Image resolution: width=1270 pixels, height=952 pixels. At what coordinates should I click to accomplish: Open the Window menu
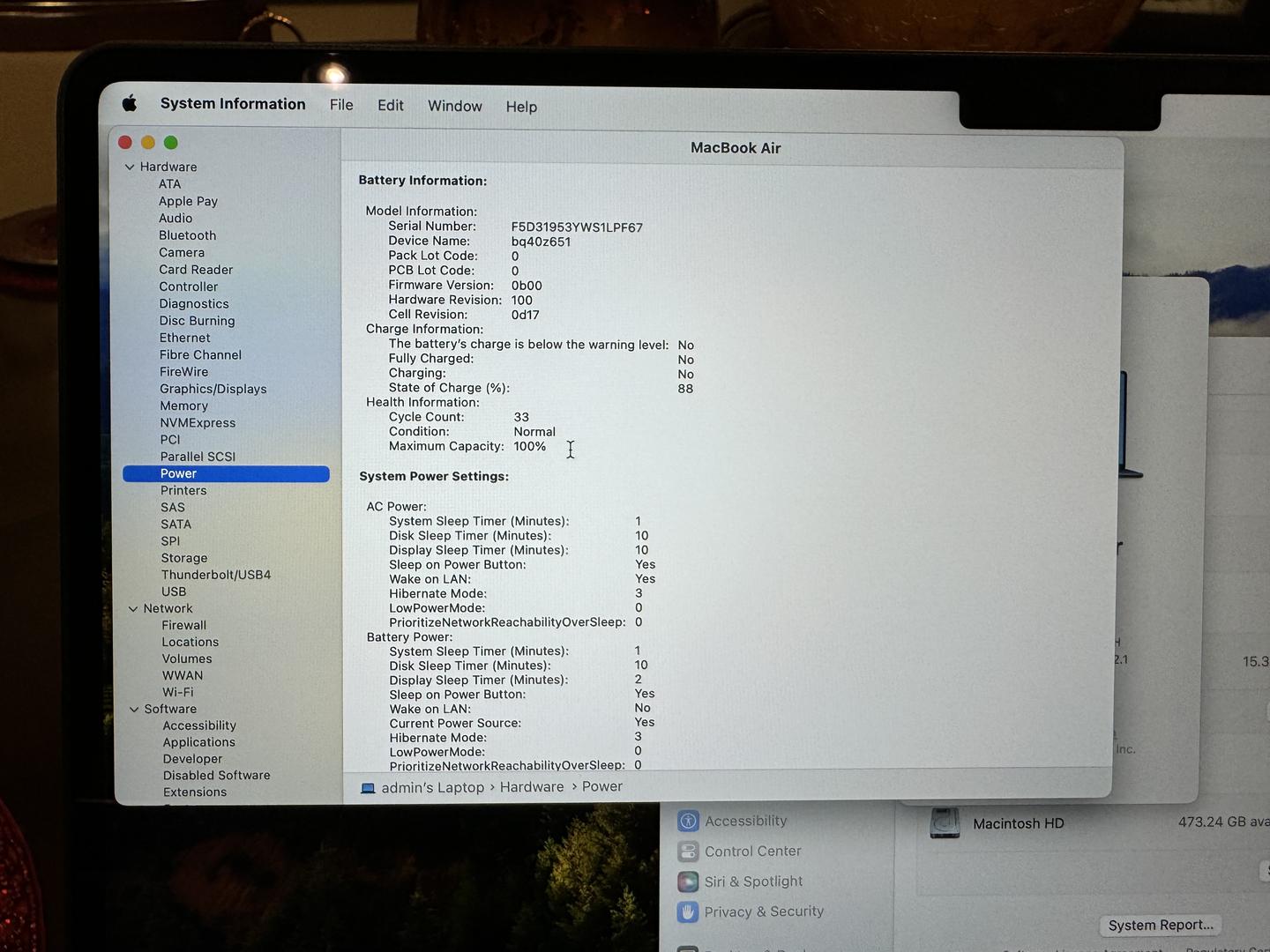tap(455, 106)
